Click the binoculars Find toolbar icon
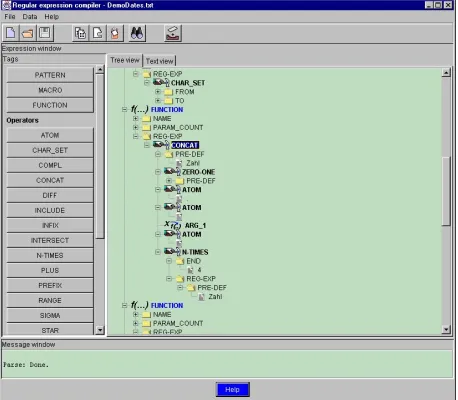458x400 pixels. 137,33
